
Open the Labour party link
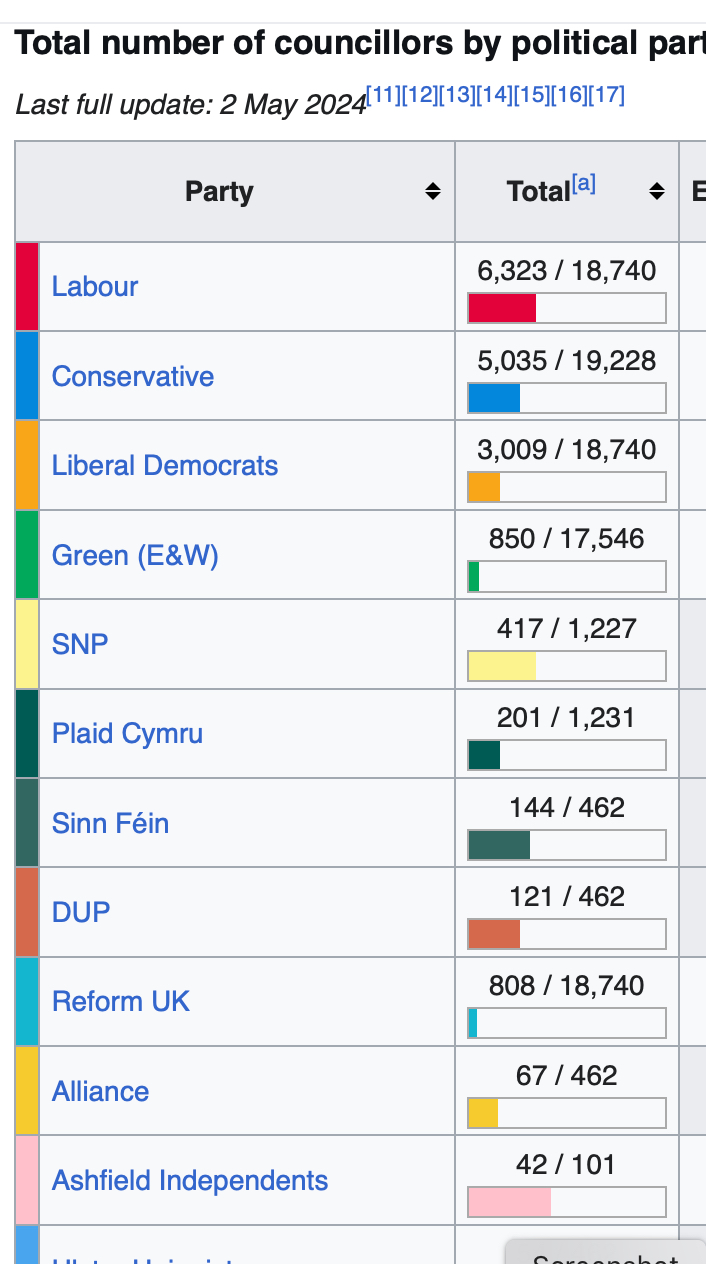coord(95,287)
